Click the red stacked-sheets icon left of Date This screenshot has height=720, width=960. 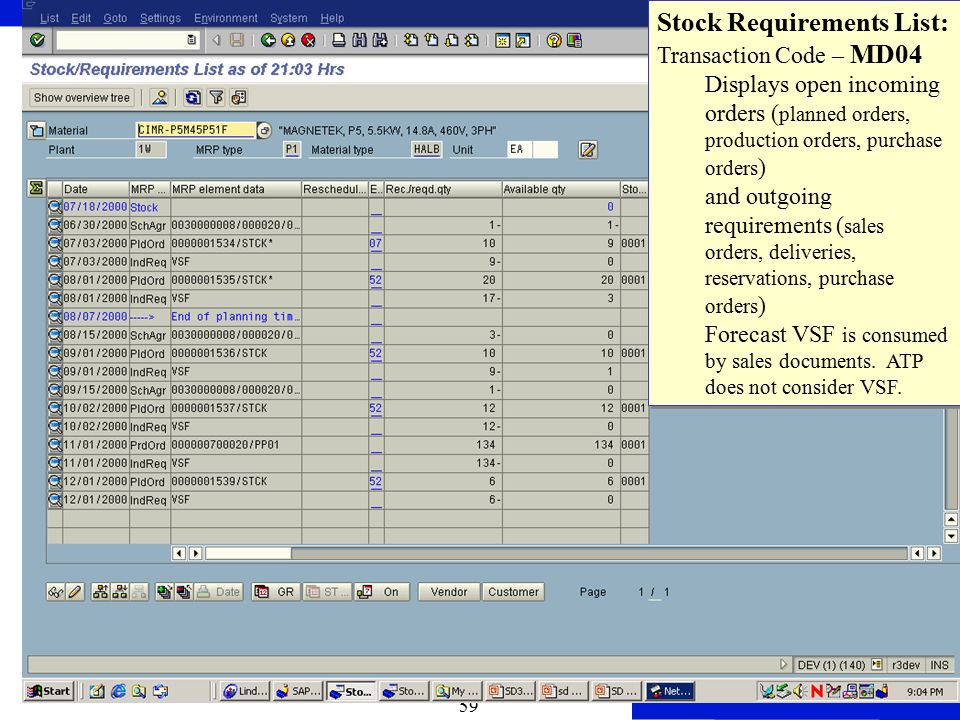tap(184, 592)
